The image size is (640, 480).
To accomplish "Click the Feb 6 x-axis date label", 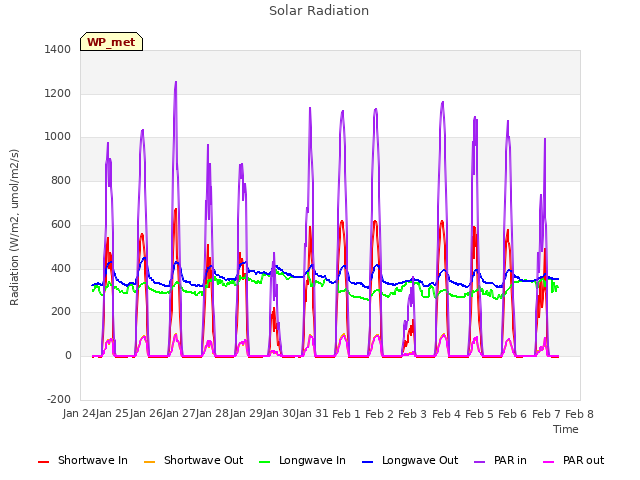I will coord(513,414).
